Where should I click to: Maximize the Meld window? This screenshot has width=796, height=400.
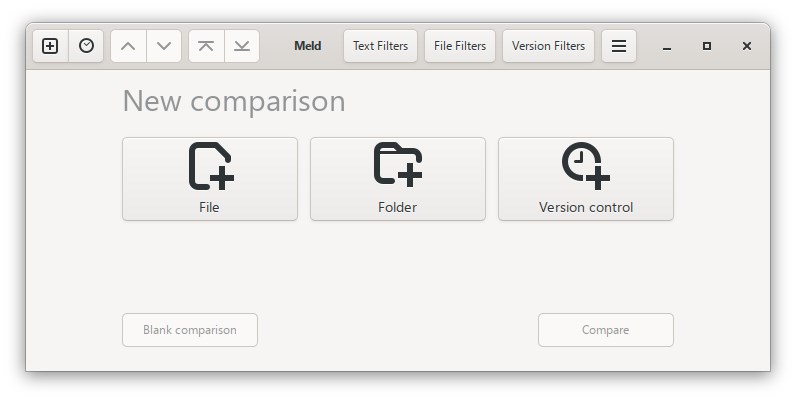pos(707,46)
